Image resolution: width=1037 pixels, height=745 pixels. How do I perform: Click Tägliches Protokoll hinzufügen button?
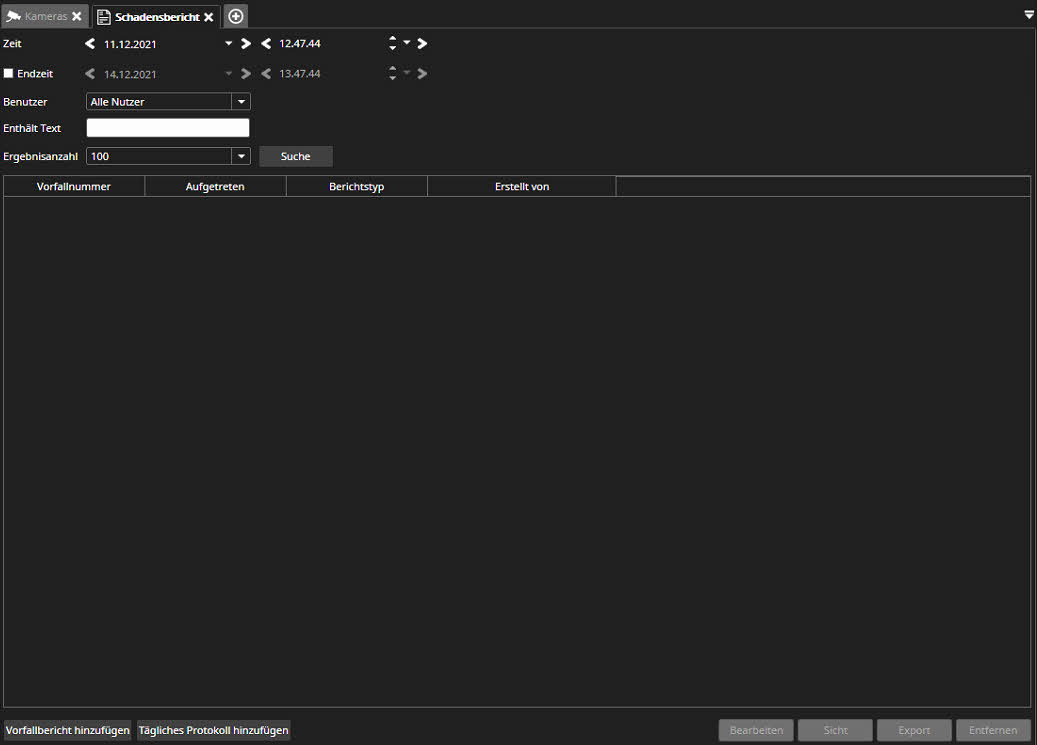click(x=213, y=730)
